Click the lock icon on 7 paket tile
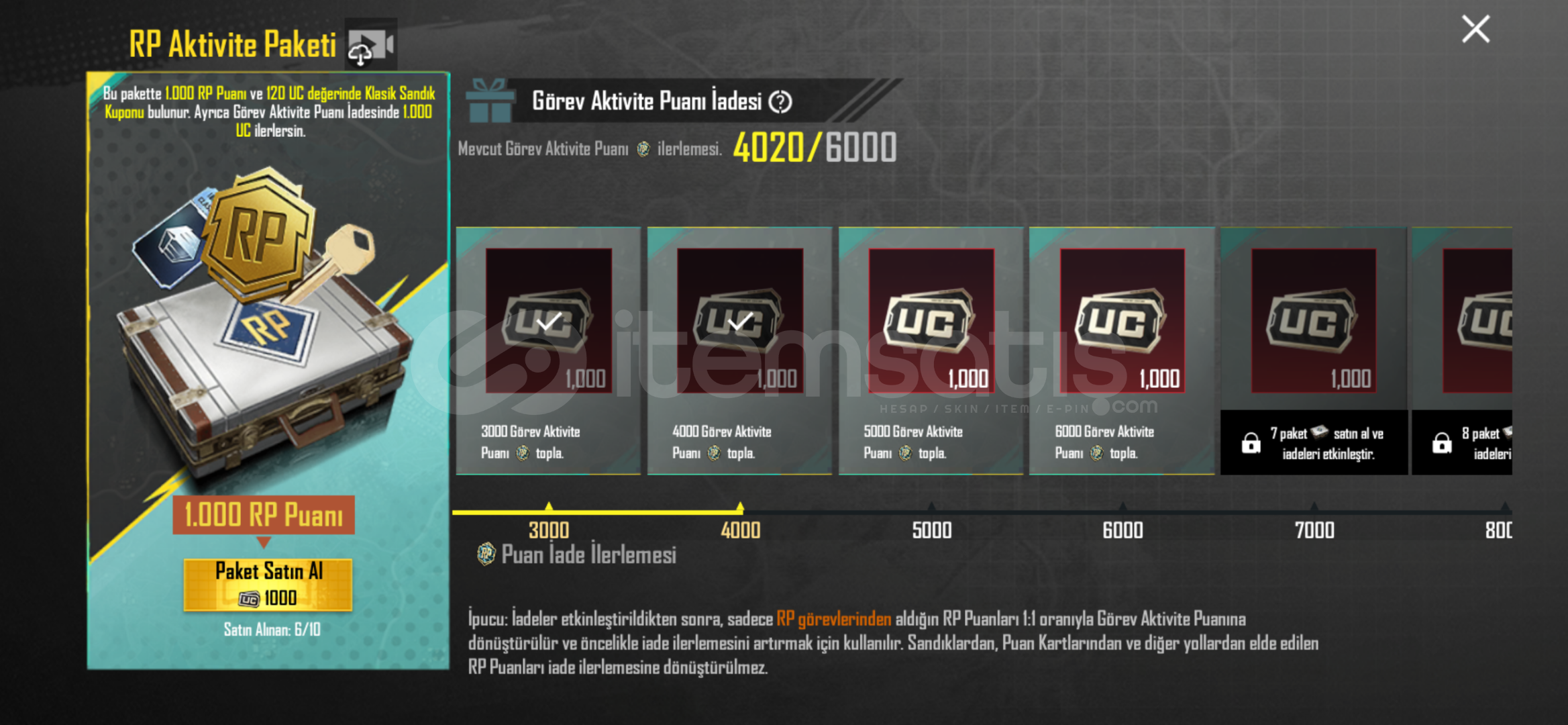 1251,443
